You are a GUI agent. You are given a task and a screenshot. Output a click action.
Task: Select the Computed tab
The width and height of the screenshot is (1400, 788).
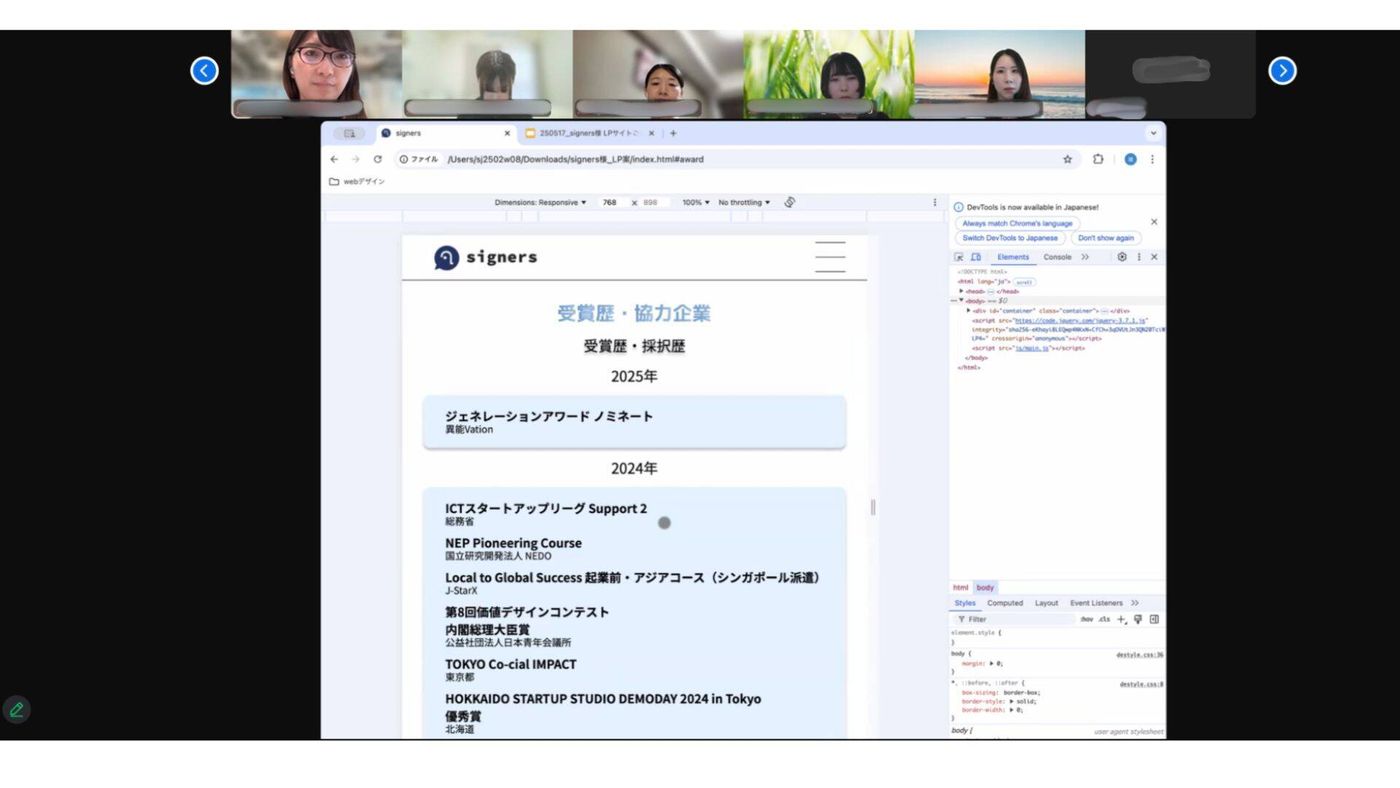tap(1005, 603)
